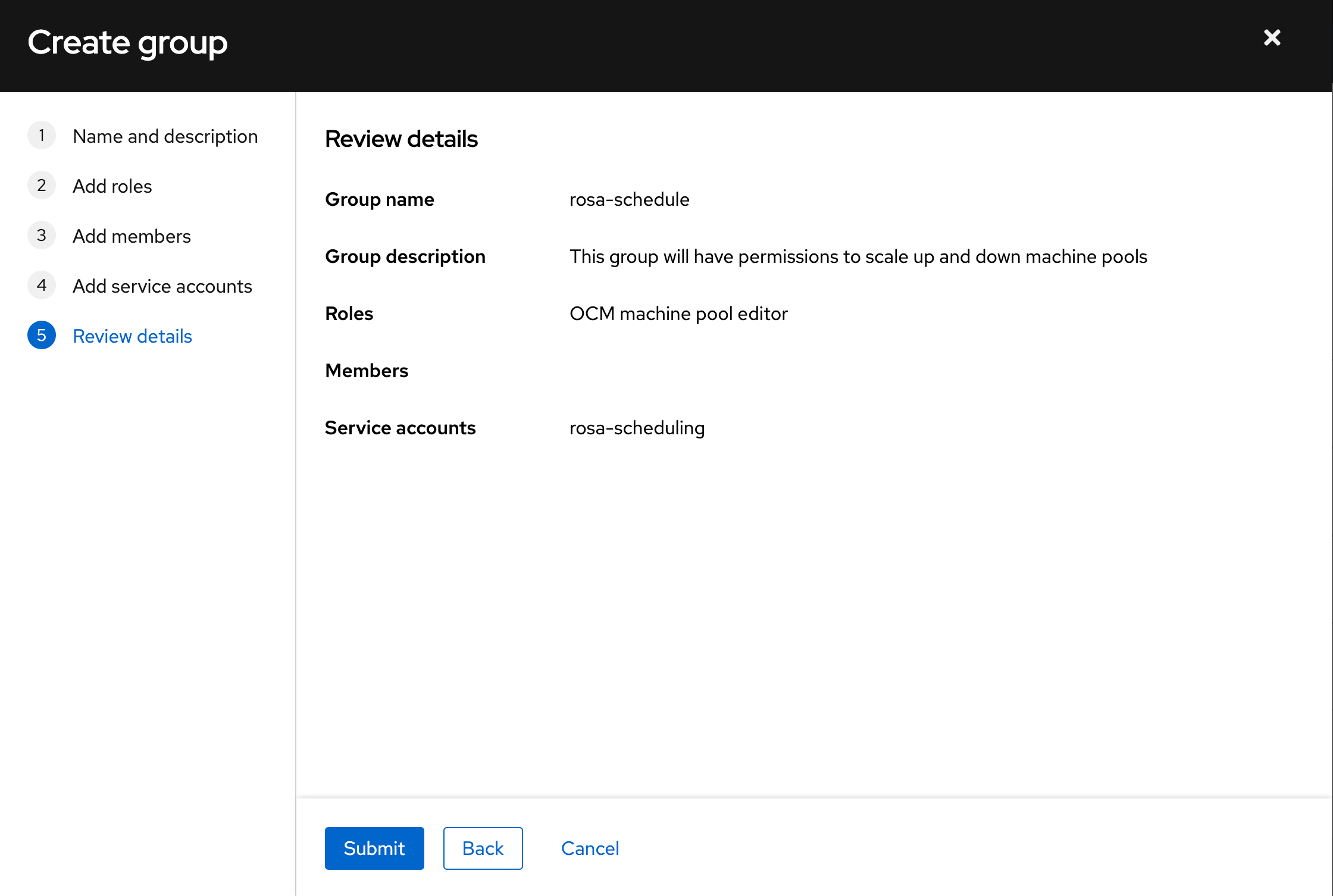The image size is (1333, 896).
Task: Navigate back to Add service accounts step
Action: coord(163,286)
